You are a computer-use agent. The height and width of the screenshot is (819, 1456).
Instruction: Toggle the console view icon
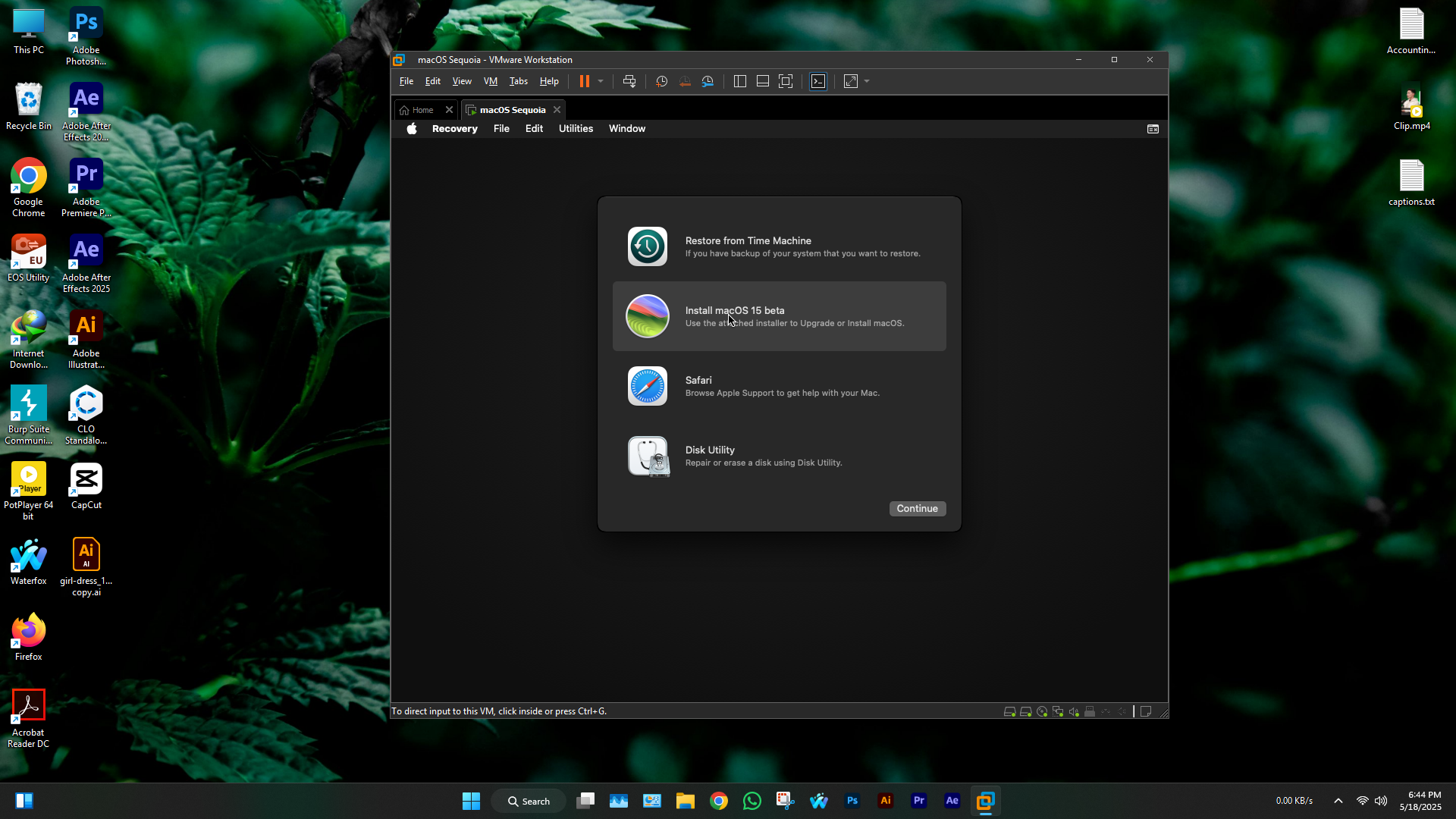point(818,81)
